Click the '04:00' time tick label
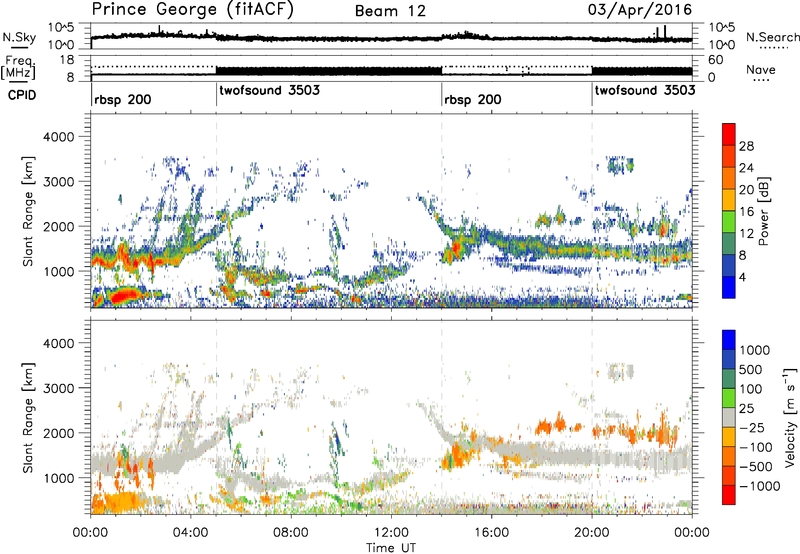Screen dimensions: 800x554 pyautogui.click(x=191, y=533)
